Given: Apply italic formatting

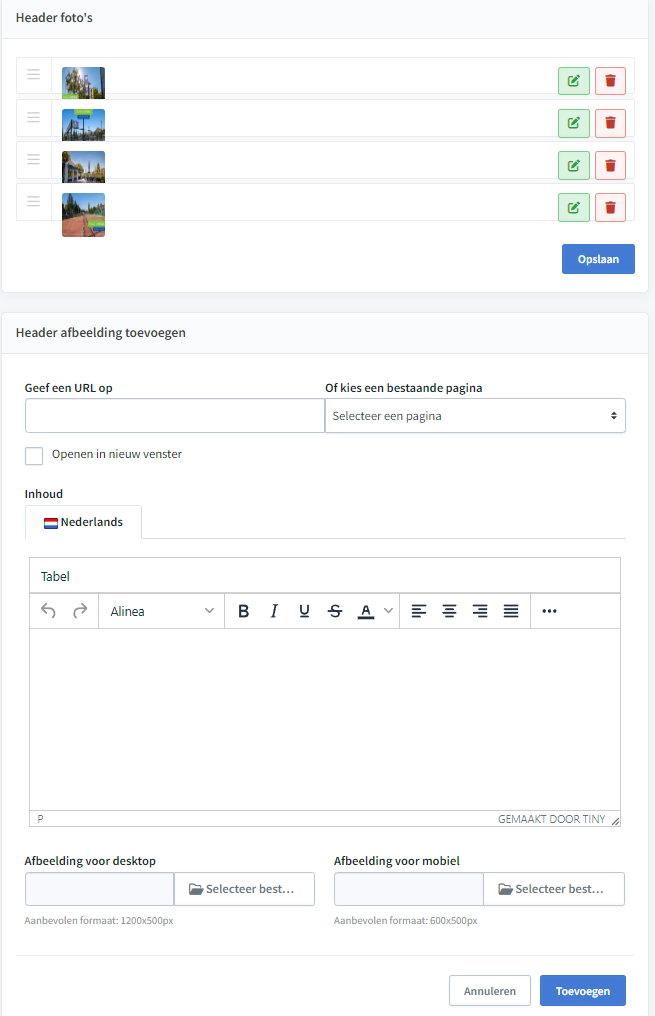Looking at the screenshot, I should pyautogui.click(x=274, y=611).
